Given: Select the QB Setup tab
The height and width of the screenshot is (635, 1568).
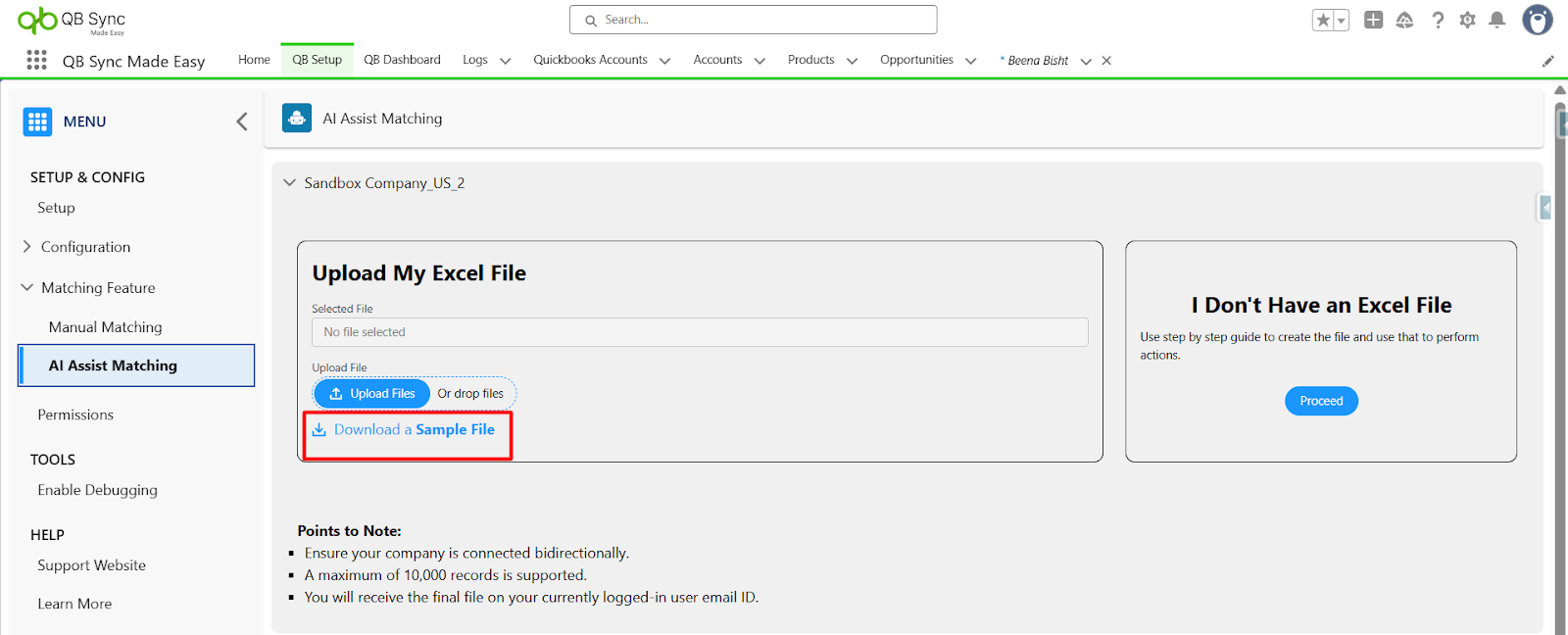Looking at the screenshot, I should tap(317, 60).
